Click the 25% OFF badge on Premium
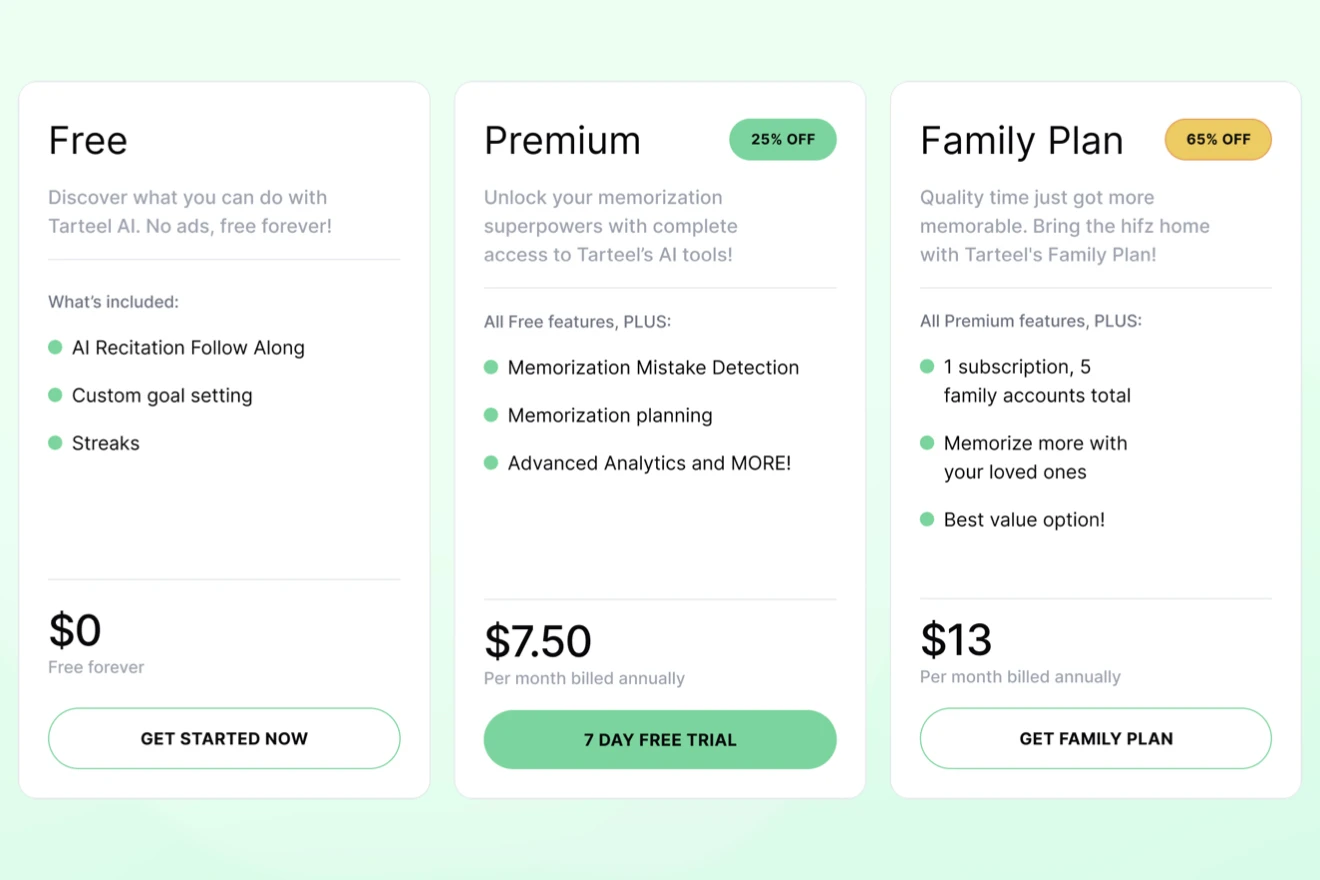The height and width of the screenshot is (880, 1320). (783, 139)
